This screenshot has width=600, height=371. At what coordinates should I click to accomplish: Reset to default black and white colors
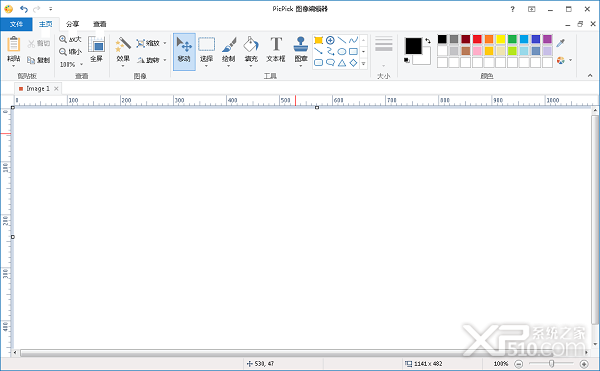click(406, 60)
